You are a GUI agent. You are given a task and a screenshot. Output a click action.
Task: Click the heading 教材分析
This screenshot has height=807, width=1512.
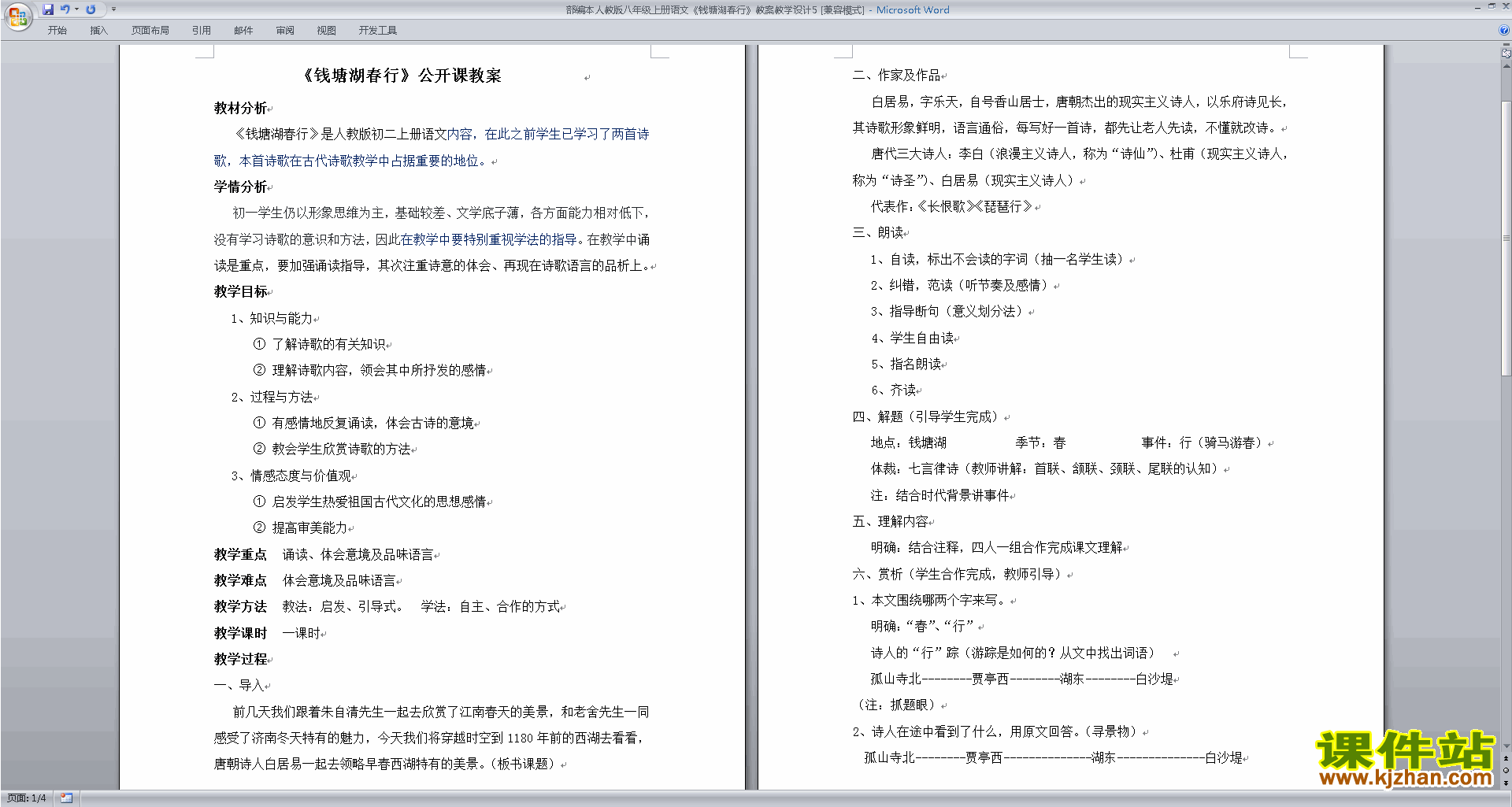[x=241, y=108]
